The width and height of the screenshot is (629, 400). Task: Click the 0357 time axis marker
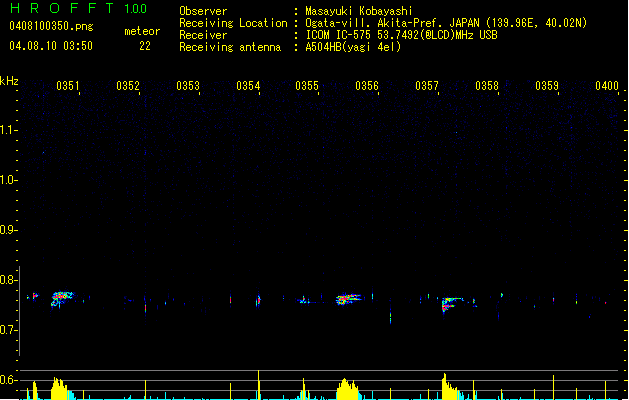[427, 86]
